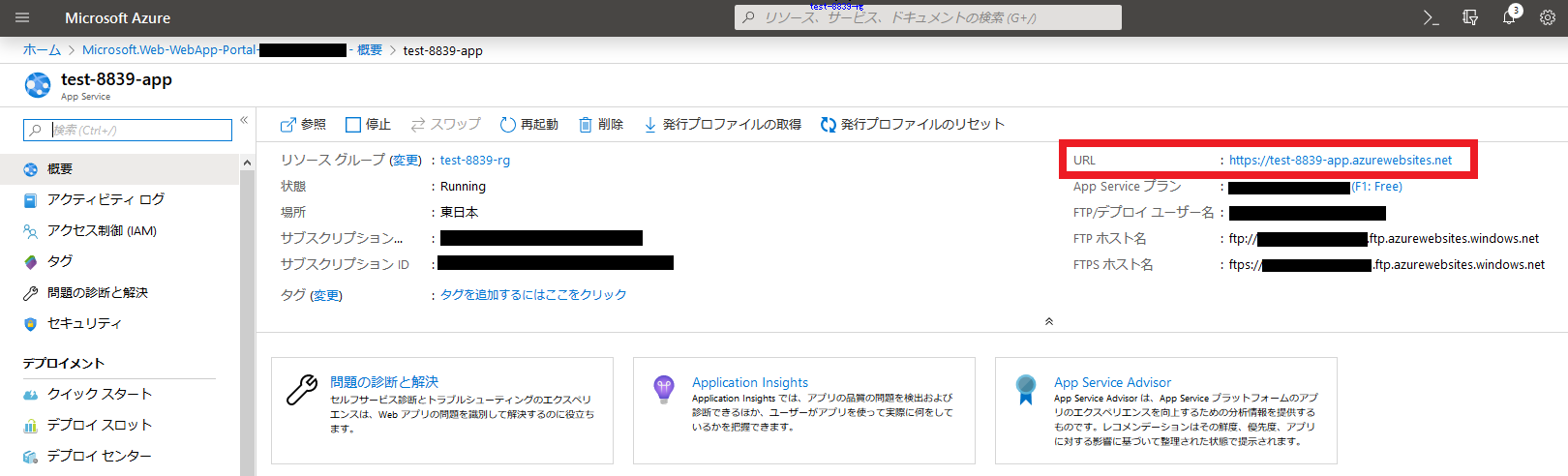Open the (F1: Free) plan link

coord(1376,187)
